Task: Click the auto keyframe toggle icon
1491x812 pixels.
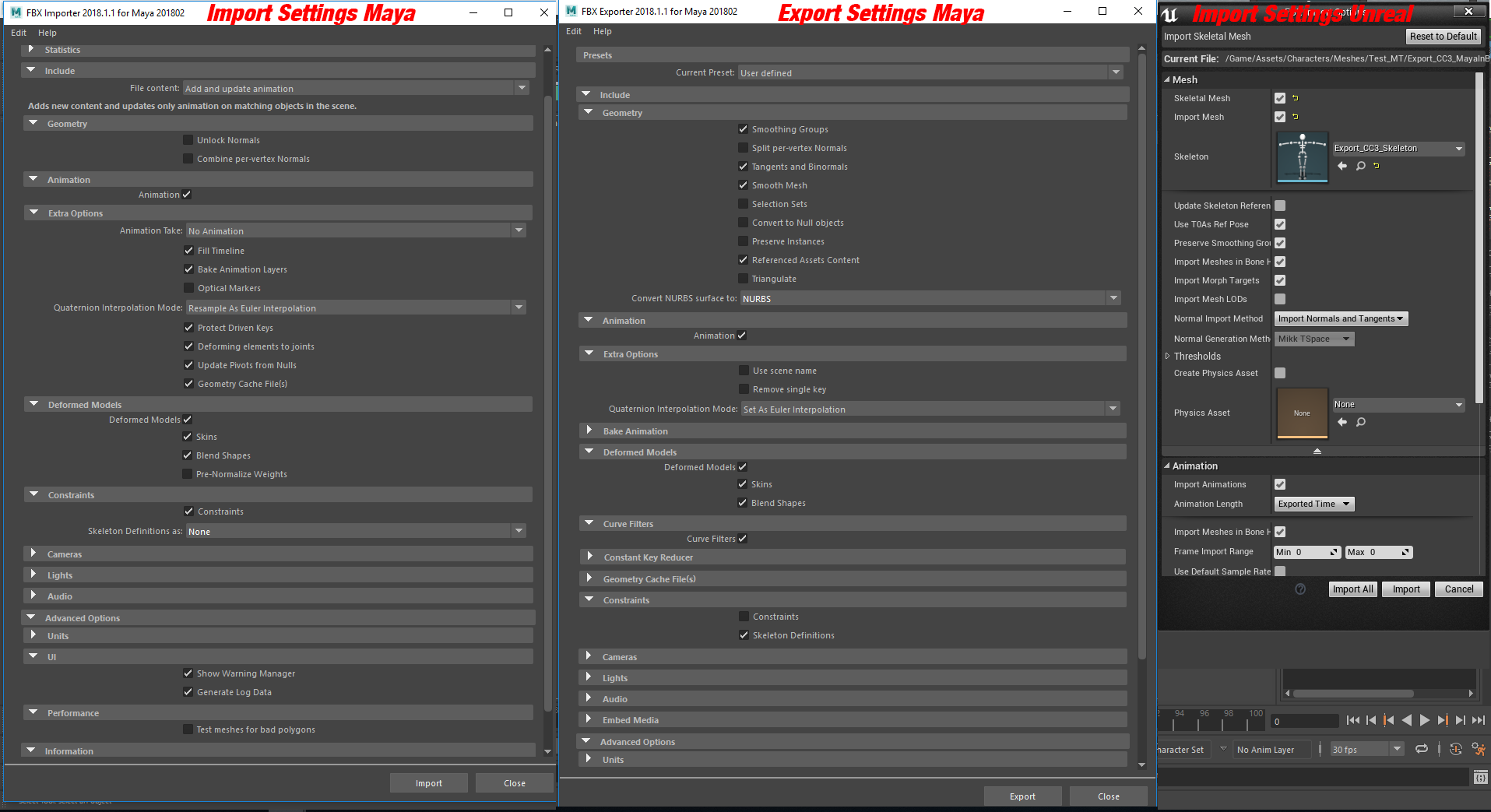Action: coord(1455,749)
